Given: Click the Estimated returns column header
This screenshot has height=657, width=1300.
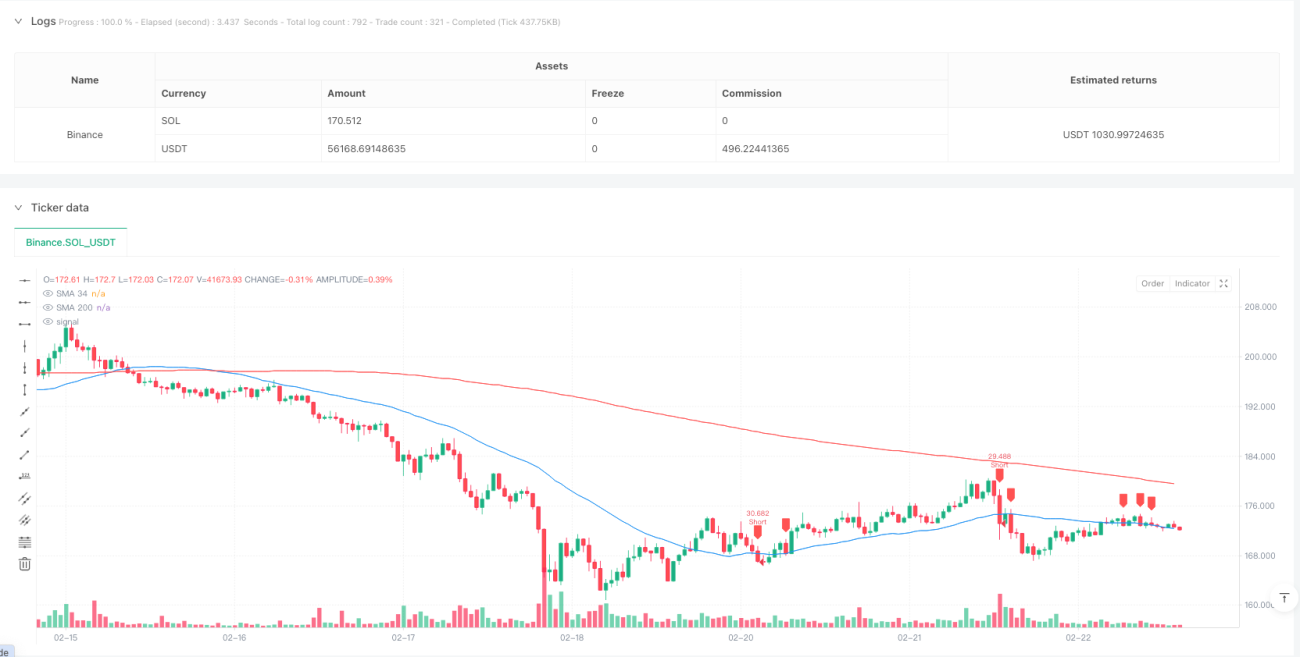Looking at the screenshot, I should (x=1113, y=80).
